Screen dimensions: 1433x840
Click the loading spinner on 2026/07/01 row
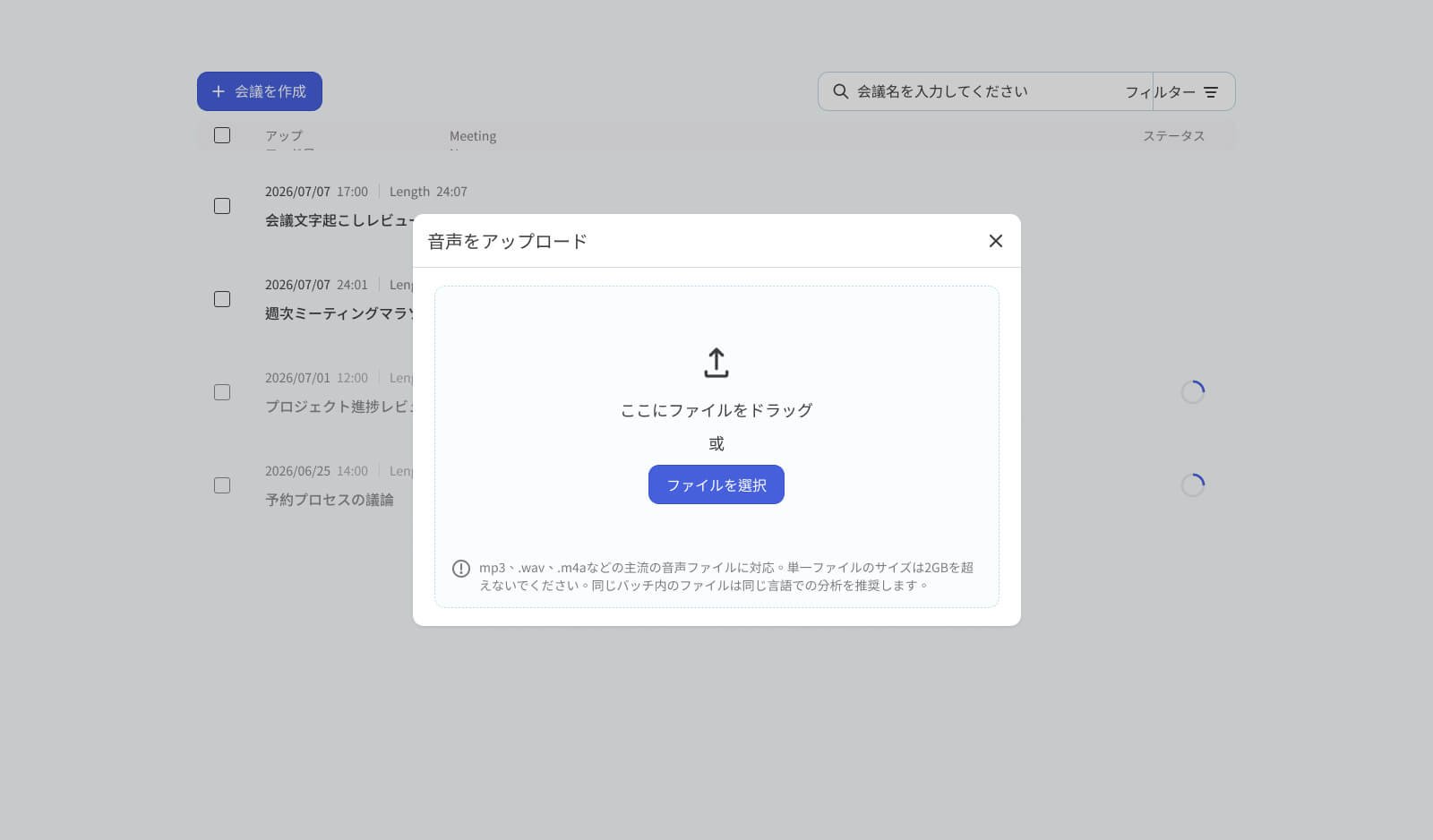pyautogui.click(x=1193, y=392)
